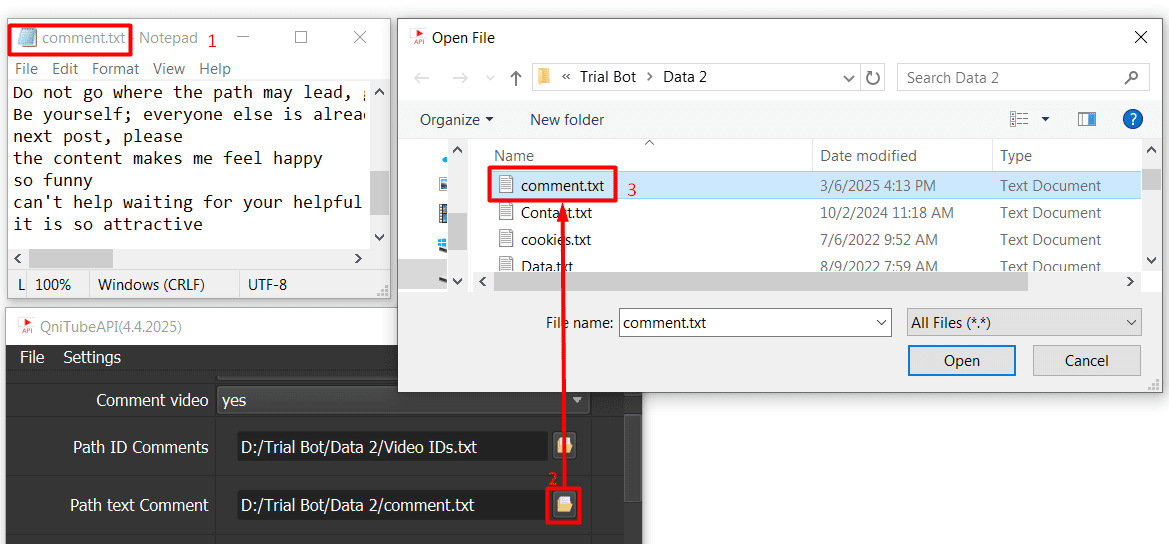Click the folder browse icon for Path ID Comments

tap(564, 446)
